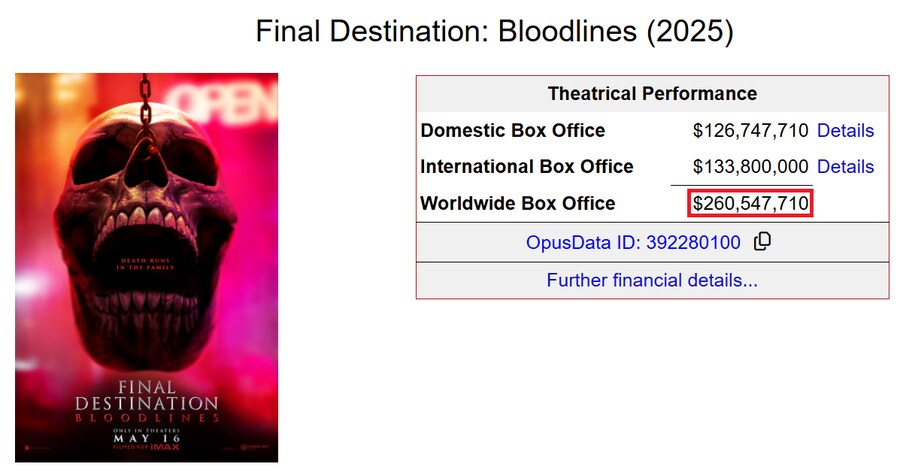Click the Death Runs in the Family tagline
This screenshot has height=476, width=900.
pyautogui.click(x=145, y=264)
